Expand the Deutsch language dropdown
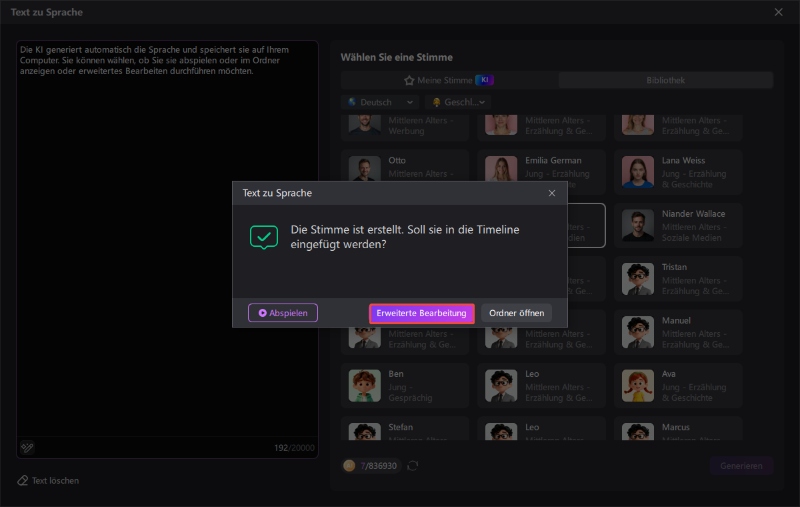The height and width of the screenshot is (507, 800). pos(380,102)
